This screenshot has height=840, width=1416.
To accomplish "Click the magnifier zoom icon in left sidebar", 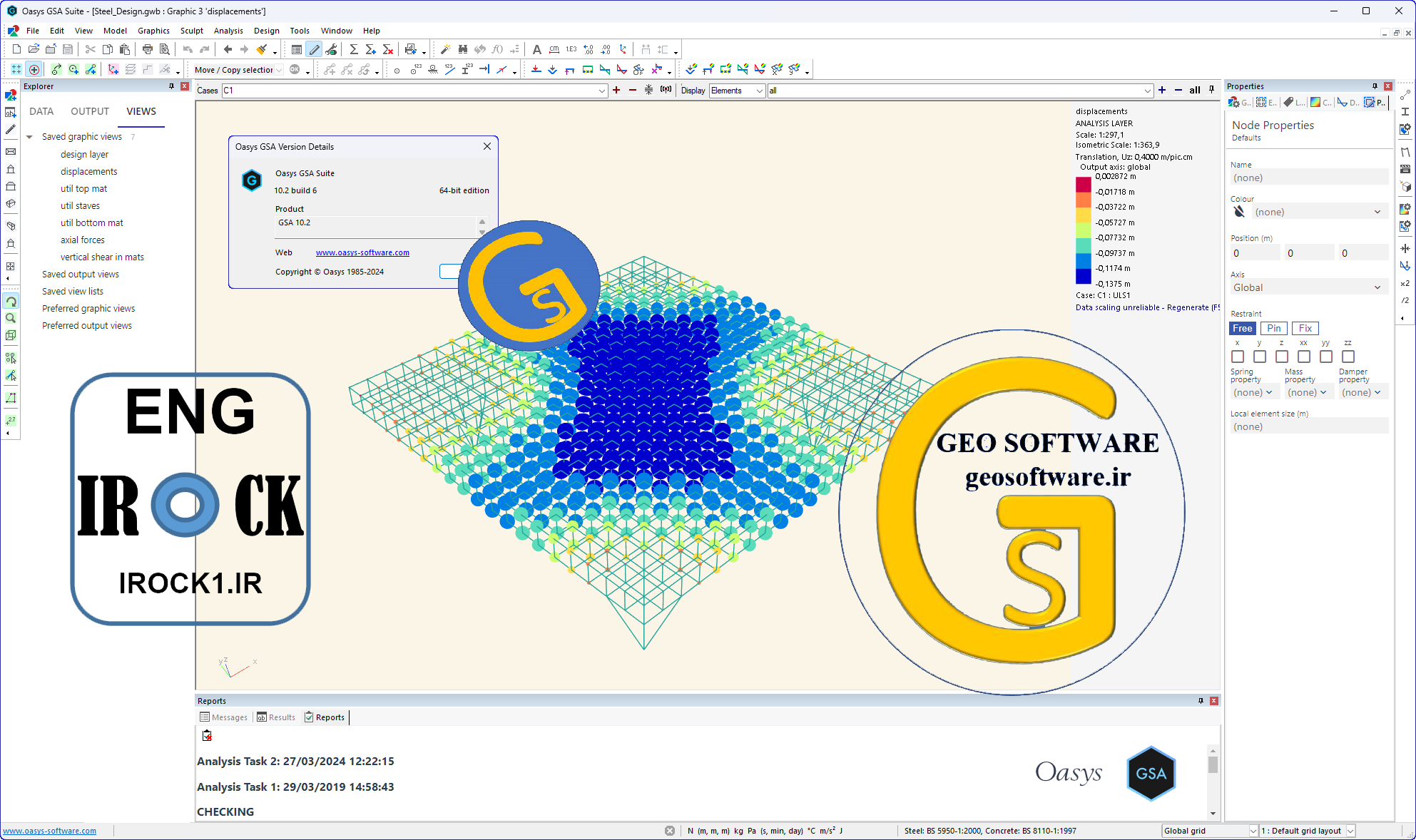I will tap(11, 318).
